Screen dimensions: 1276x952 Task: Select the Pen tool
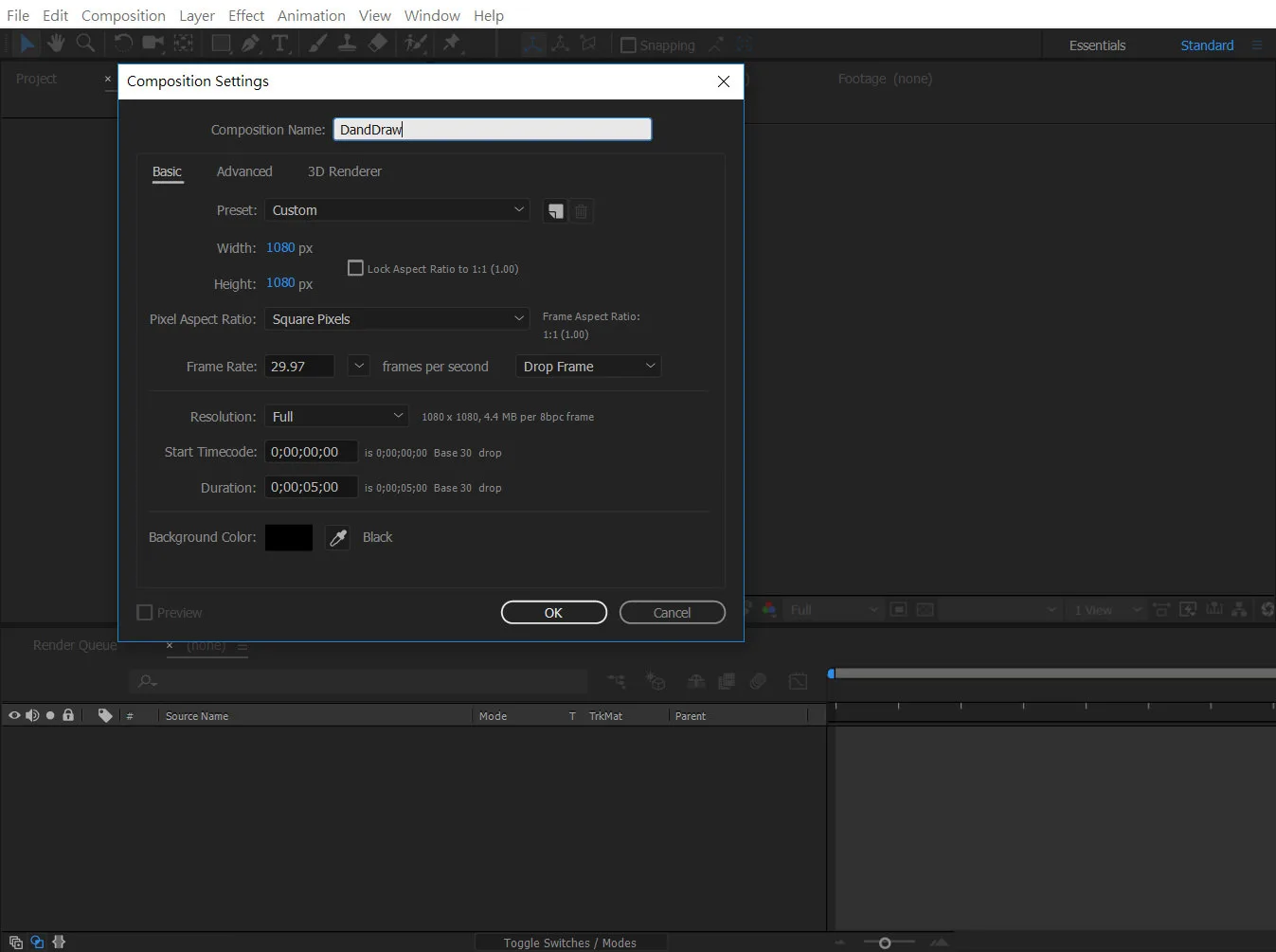point(250,44)
